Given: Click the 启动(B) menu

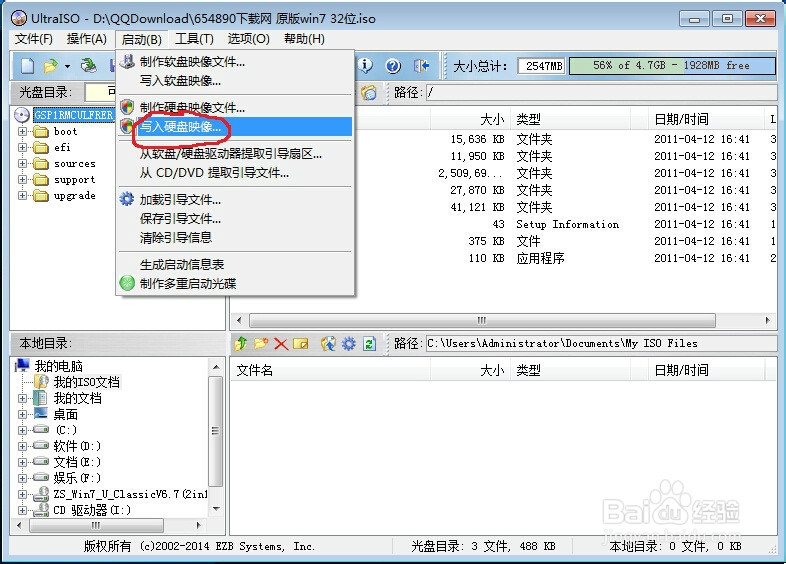Looking at the screenshot, I should 141,39.
